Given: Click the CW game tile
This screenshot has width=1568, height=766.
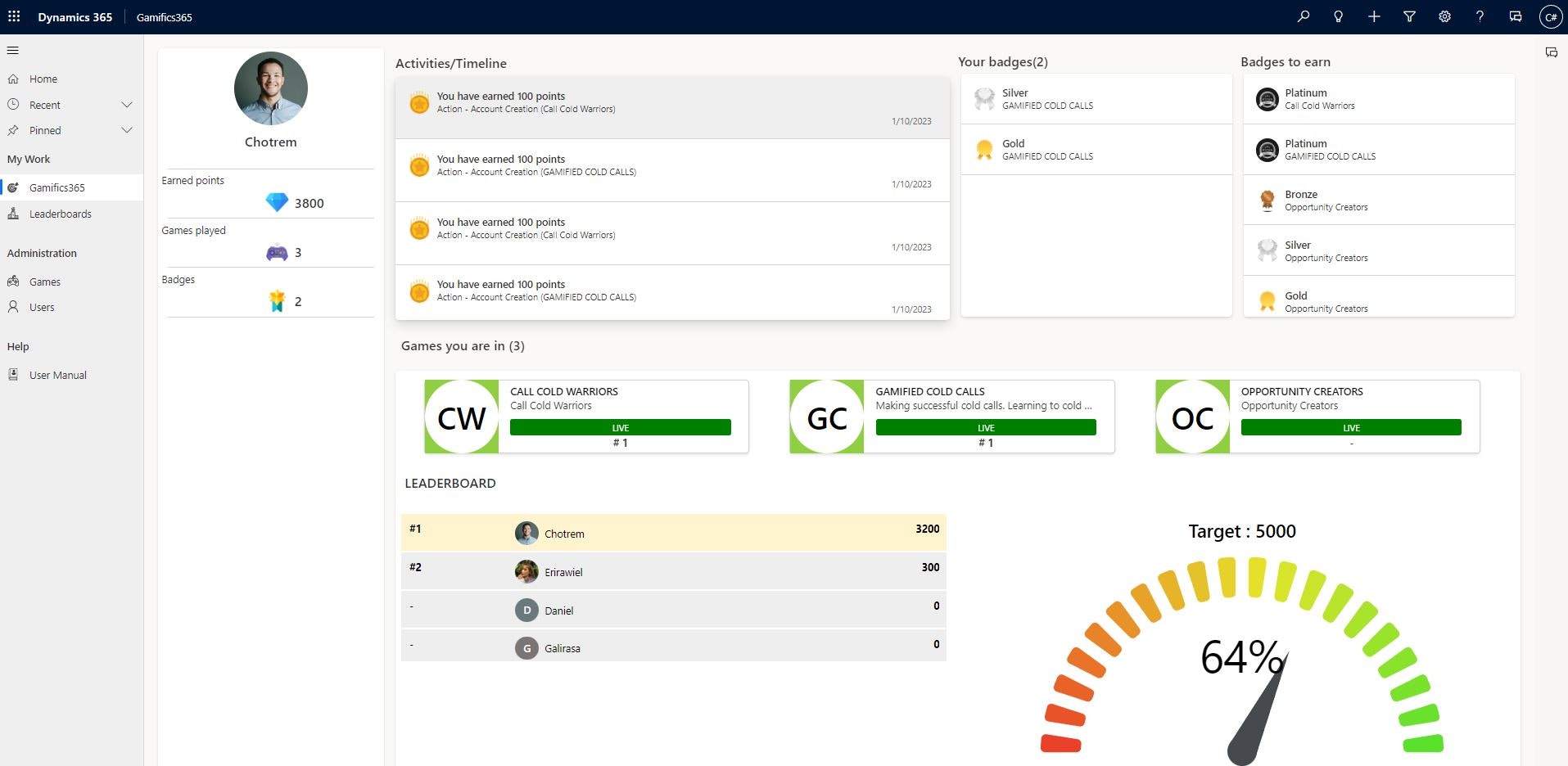Looking at the screenshot, I should [x=462, y=417].
